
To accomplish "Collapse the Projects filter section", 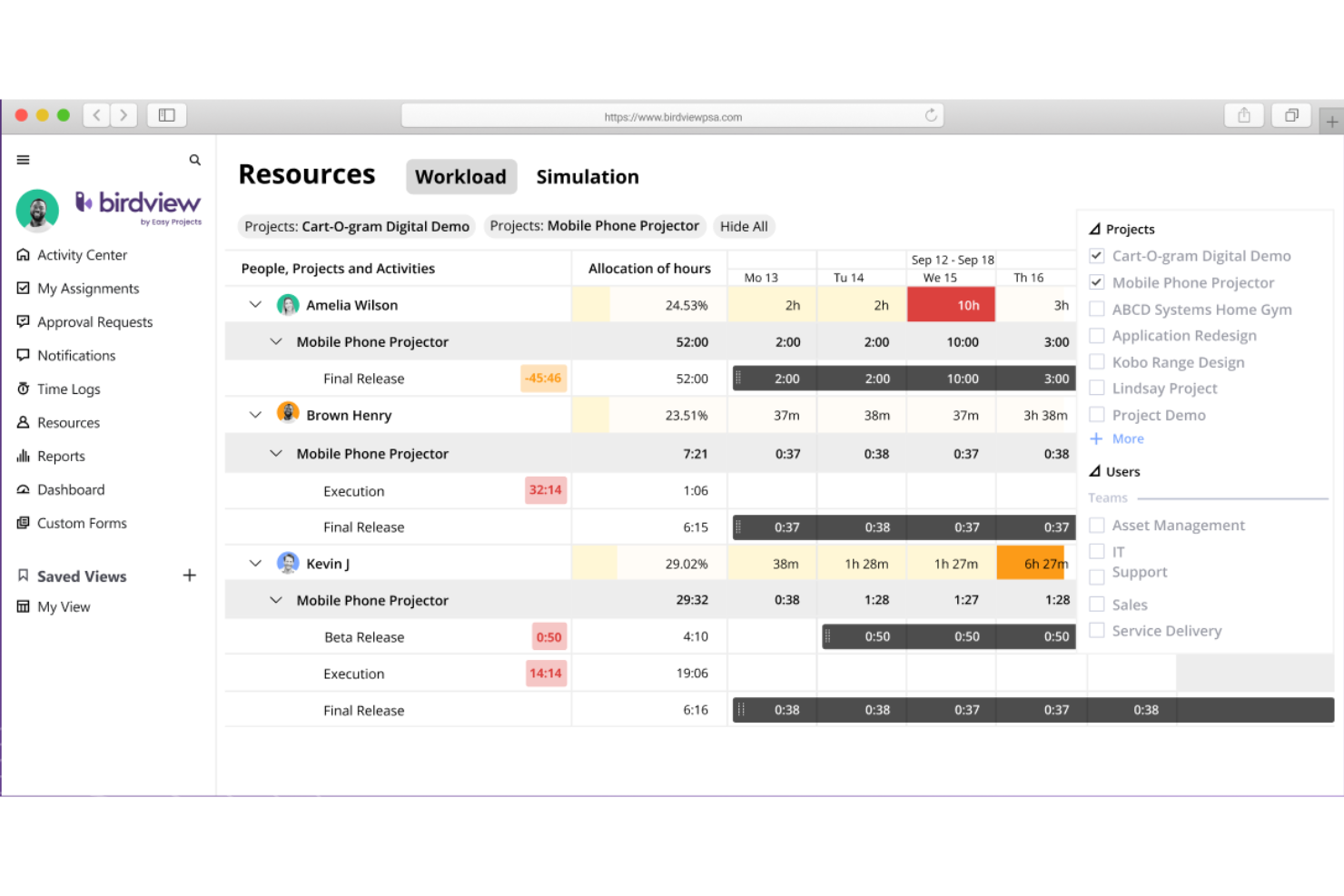I will (x=1095, y=230).
